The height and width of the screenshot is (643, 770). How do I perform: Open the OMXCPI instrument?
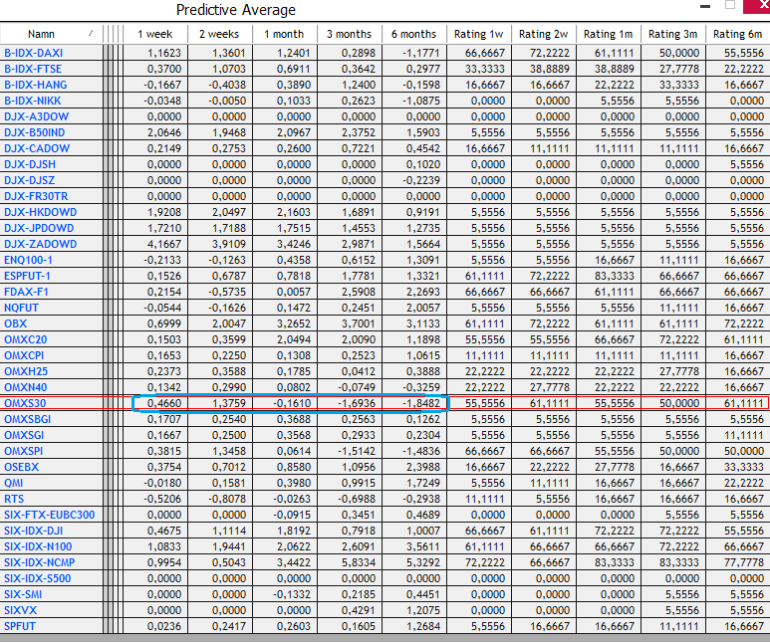tap(24, 355)
